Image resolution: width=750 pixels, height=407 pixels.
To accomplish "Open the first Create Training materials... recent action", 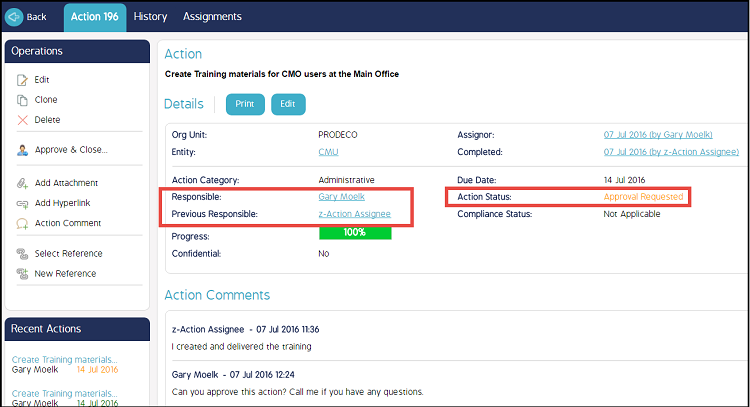I will tap(65, 360).
